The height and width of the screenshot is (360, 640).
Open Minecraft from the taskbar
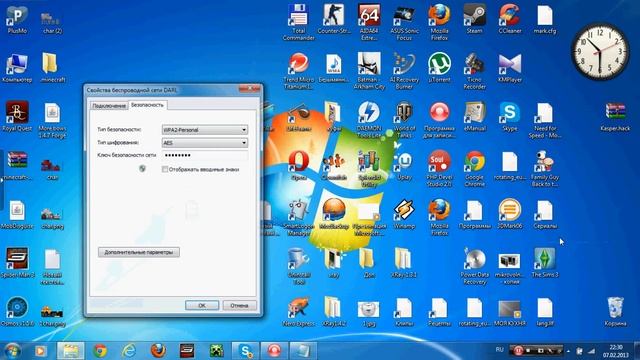pyautogui.click(x=216, y=351)
